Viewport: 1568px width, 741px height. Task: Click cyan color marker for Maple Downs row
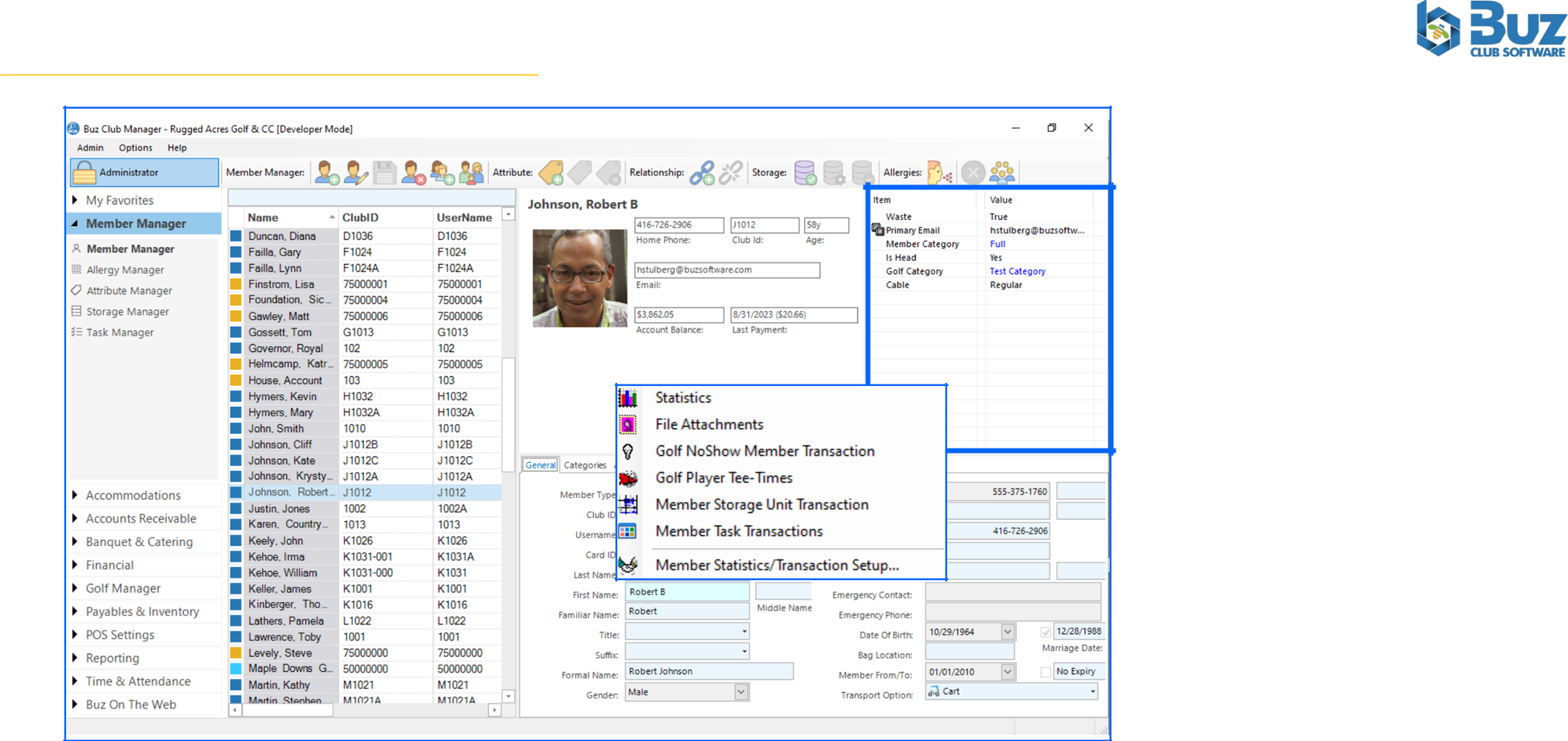click(x=236, y=669)
